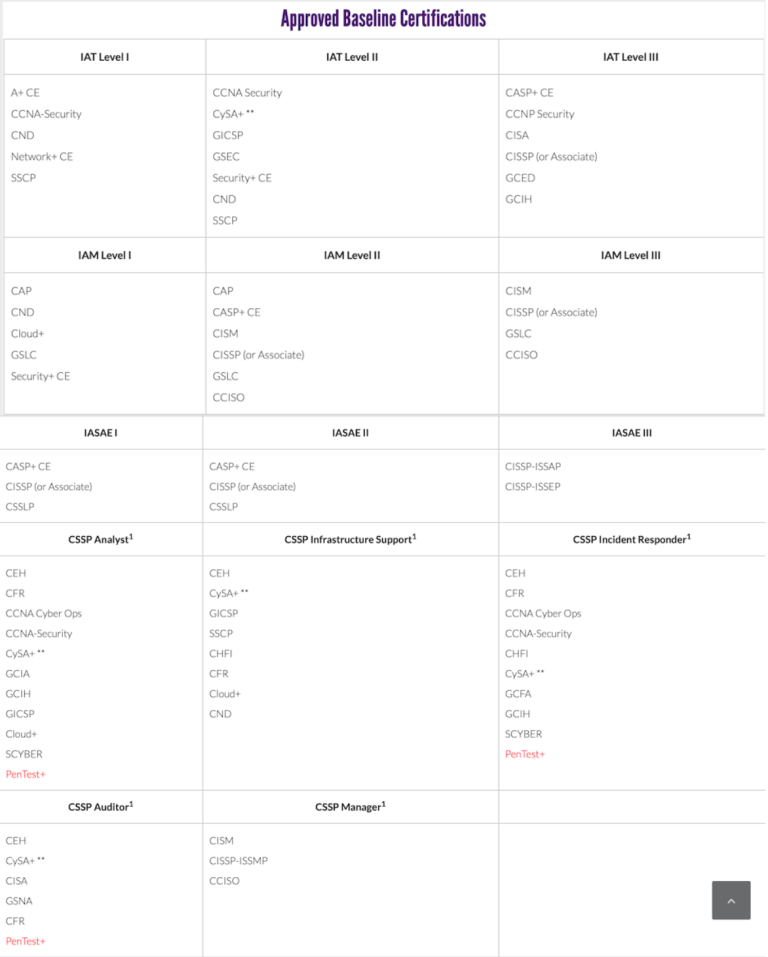Select the IAT Level II column header
Screen dimensions: 768x957
352,57
